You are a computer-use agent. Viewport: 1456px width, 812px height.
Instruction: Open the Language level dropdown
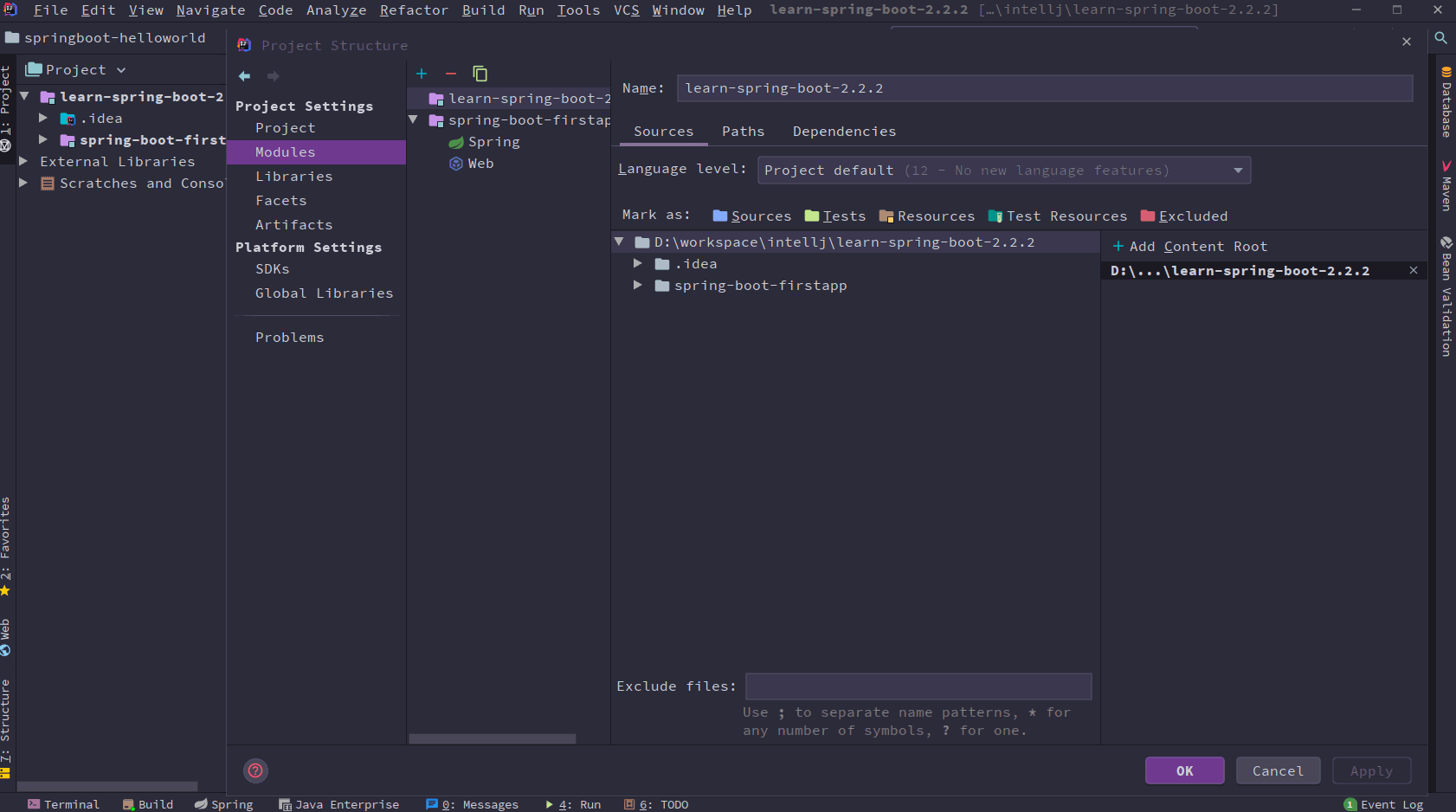coord(1238,170)
